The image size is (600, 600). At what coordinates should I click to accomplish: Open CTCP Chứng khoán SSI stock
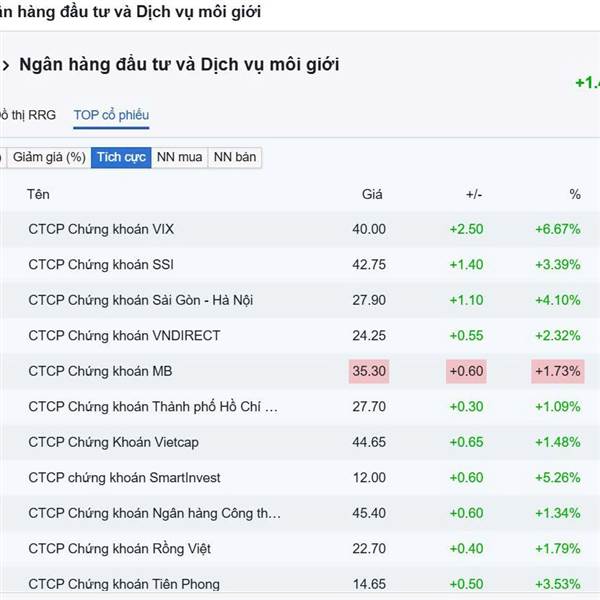pos(100,264)
